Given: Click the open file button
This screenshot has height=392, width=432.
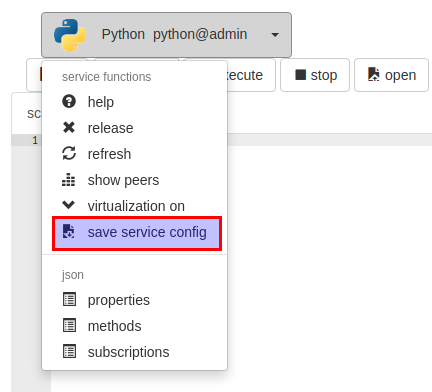Looking at the screenshot, I should (391, 75).
